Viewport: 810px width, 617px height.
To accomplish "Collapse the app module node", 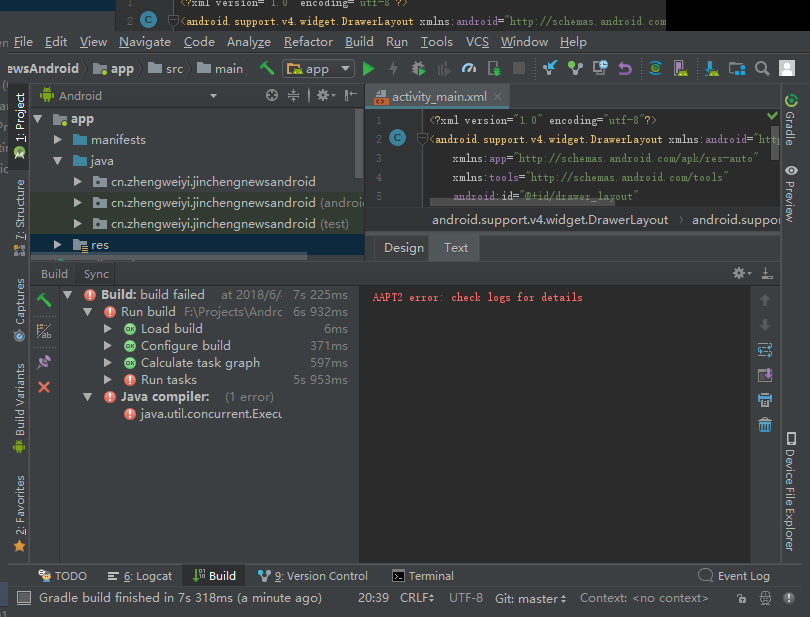I will [x=38, y=119].
